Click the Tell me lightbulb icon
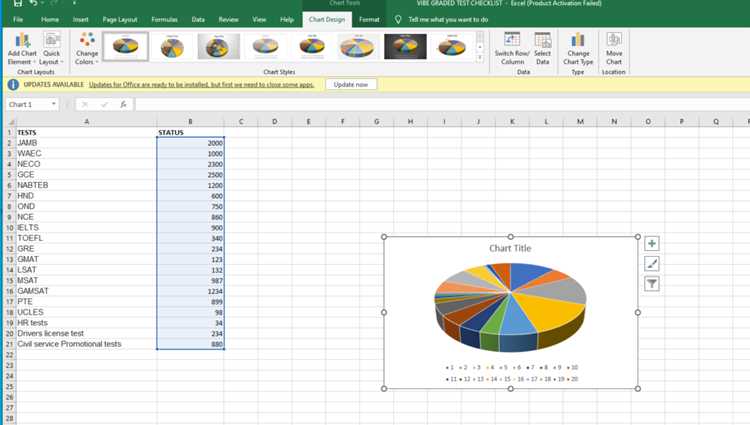 tap(397, 20)
